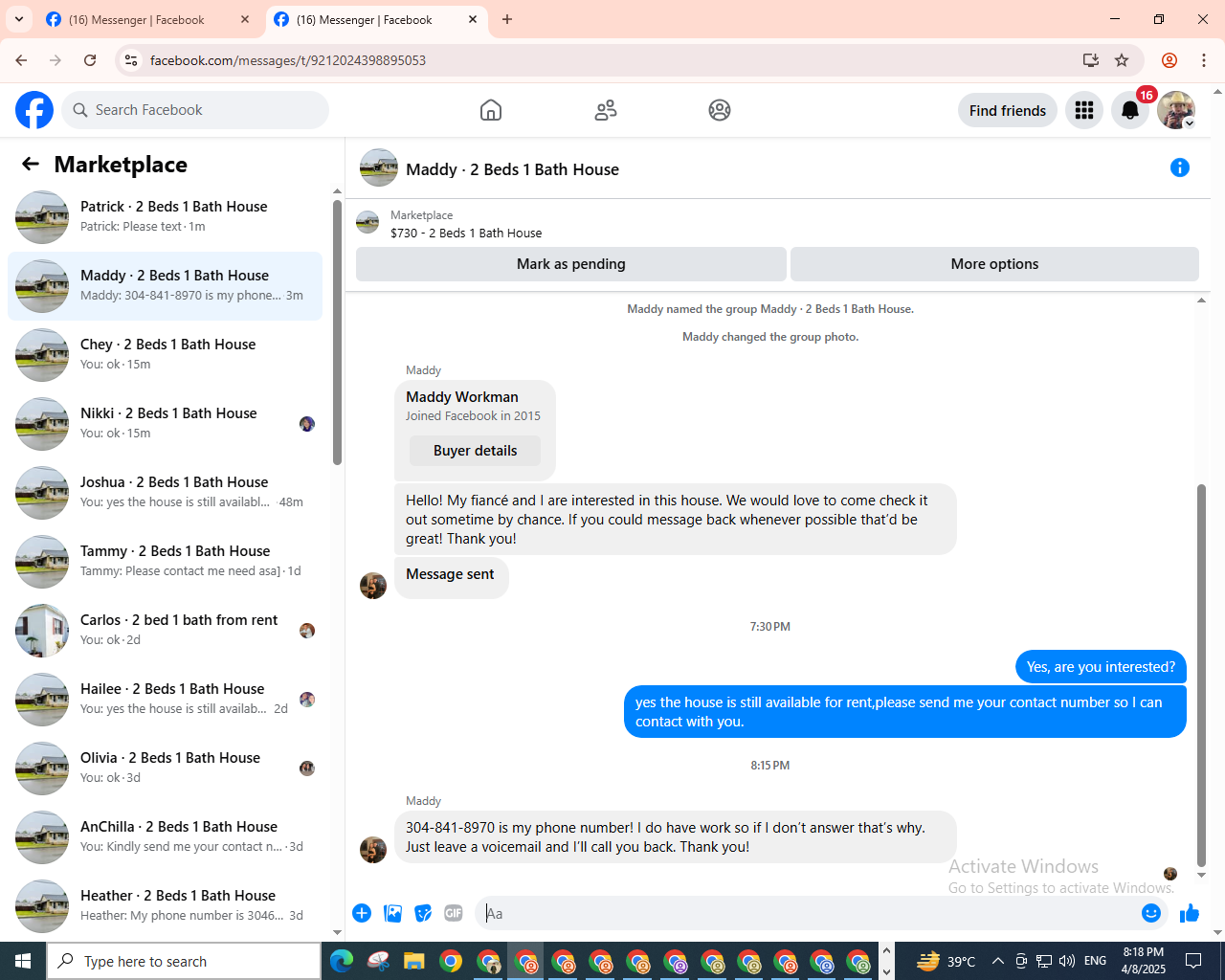Open AnChilla conversation
The image size is (1225, 980).
pos(165,836)
